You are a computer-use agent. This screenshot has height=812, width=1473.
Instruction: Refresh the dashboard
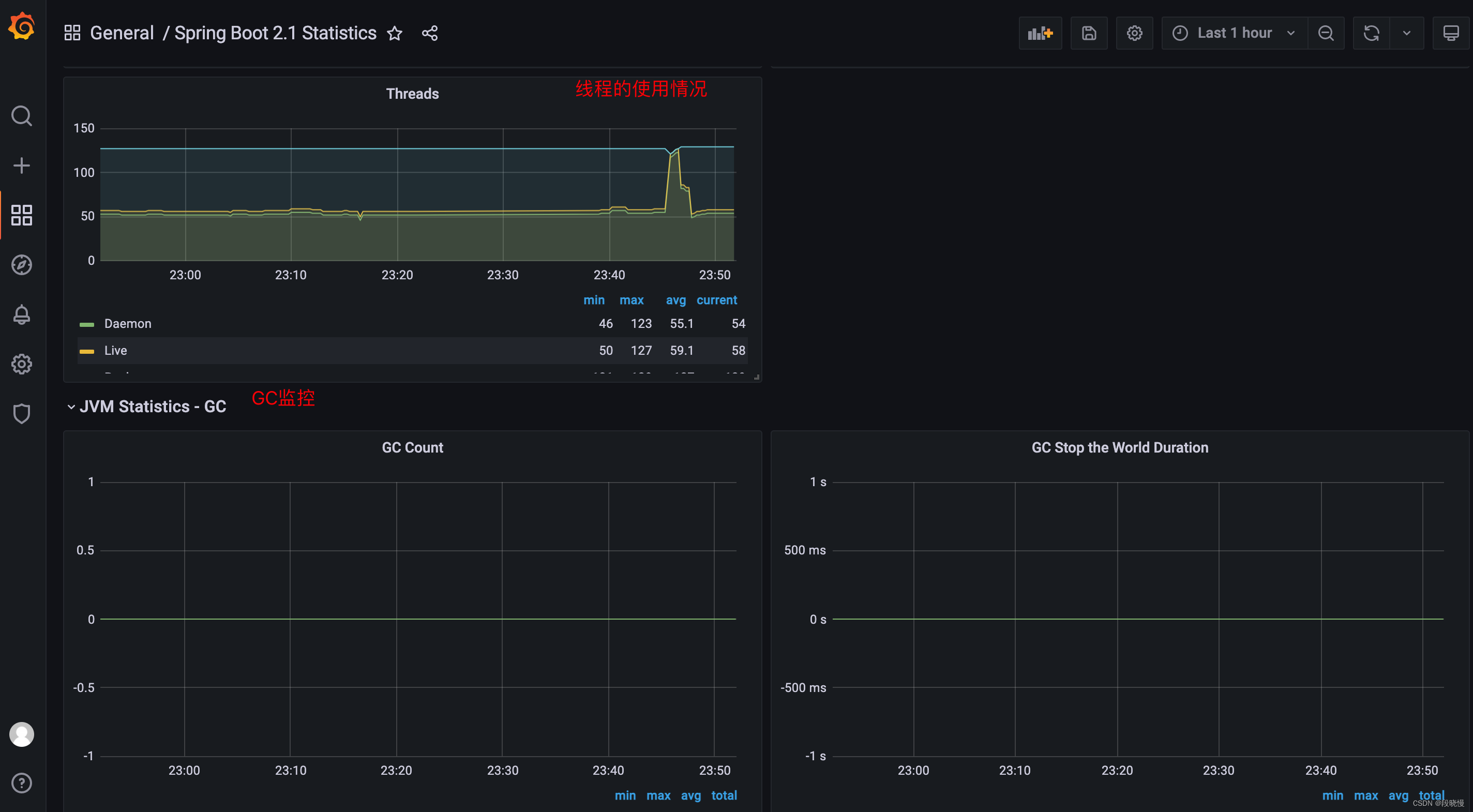tap(1371, 33)
